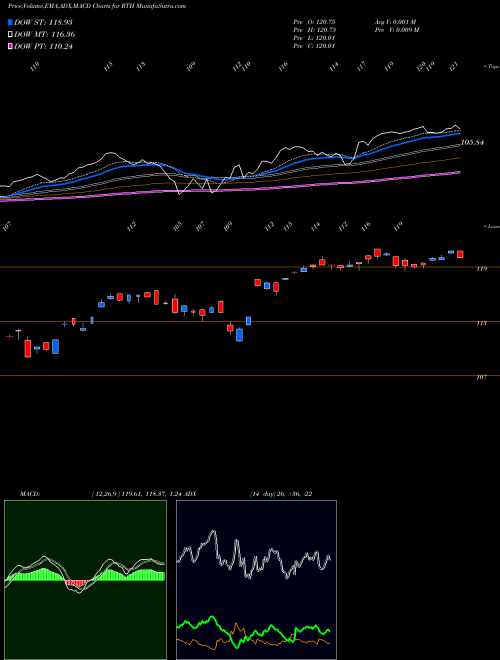Select the 'DOW PT: 110.24' legend label
The height and width of the screenshot is (660, 500).
(43, 46)
